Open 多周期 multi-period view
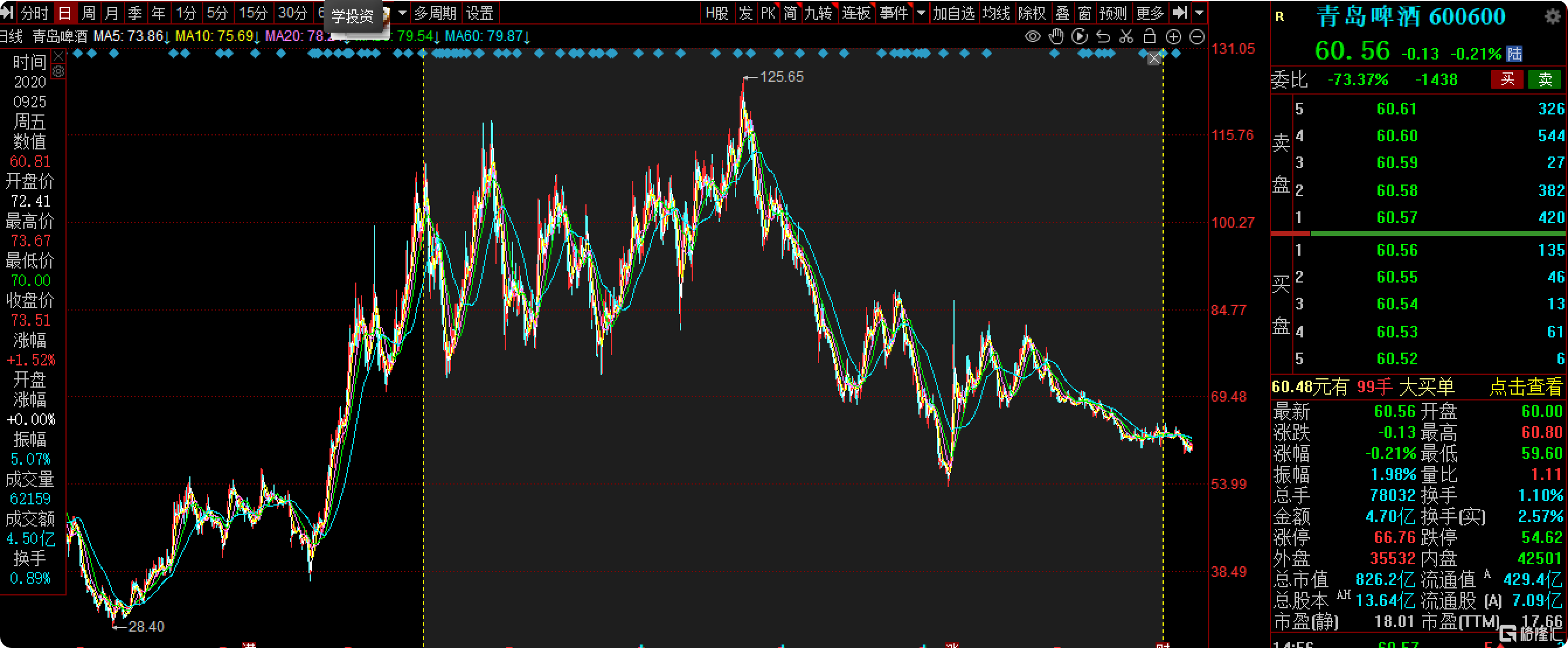This screenshot has width=1568, height=648. [x=435, y=13]
